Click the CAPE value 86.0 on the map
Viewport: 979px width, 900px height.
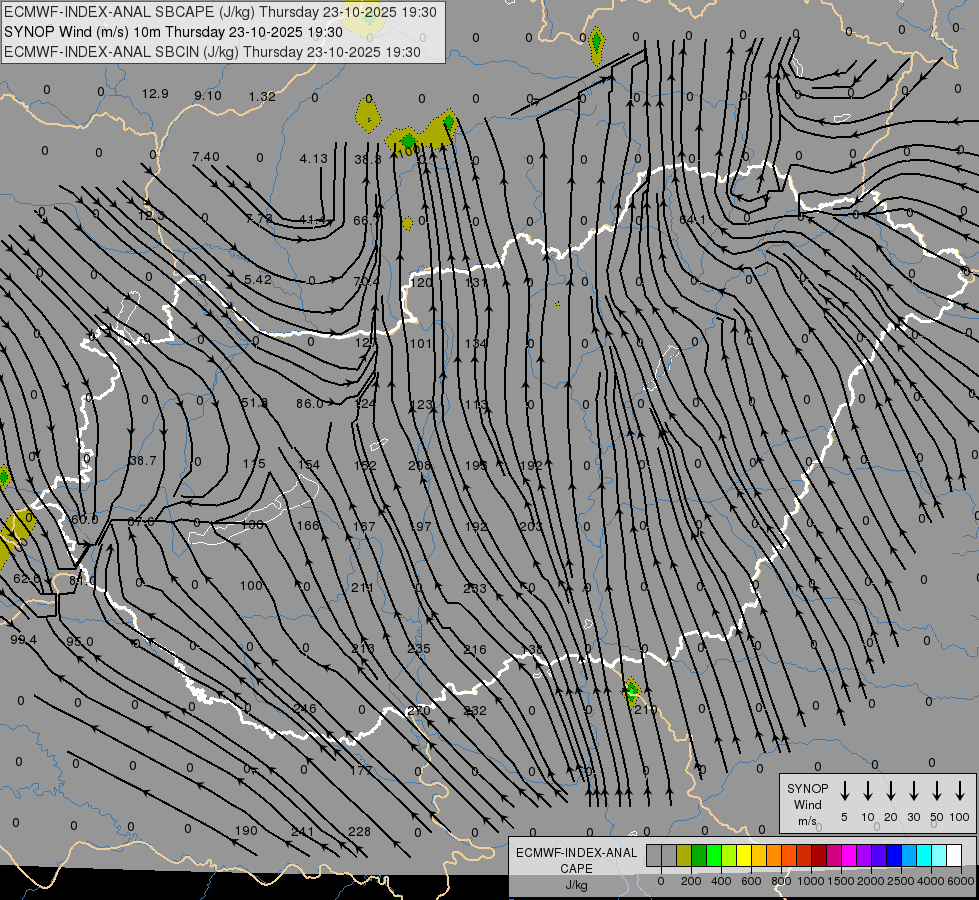point(310,403)
